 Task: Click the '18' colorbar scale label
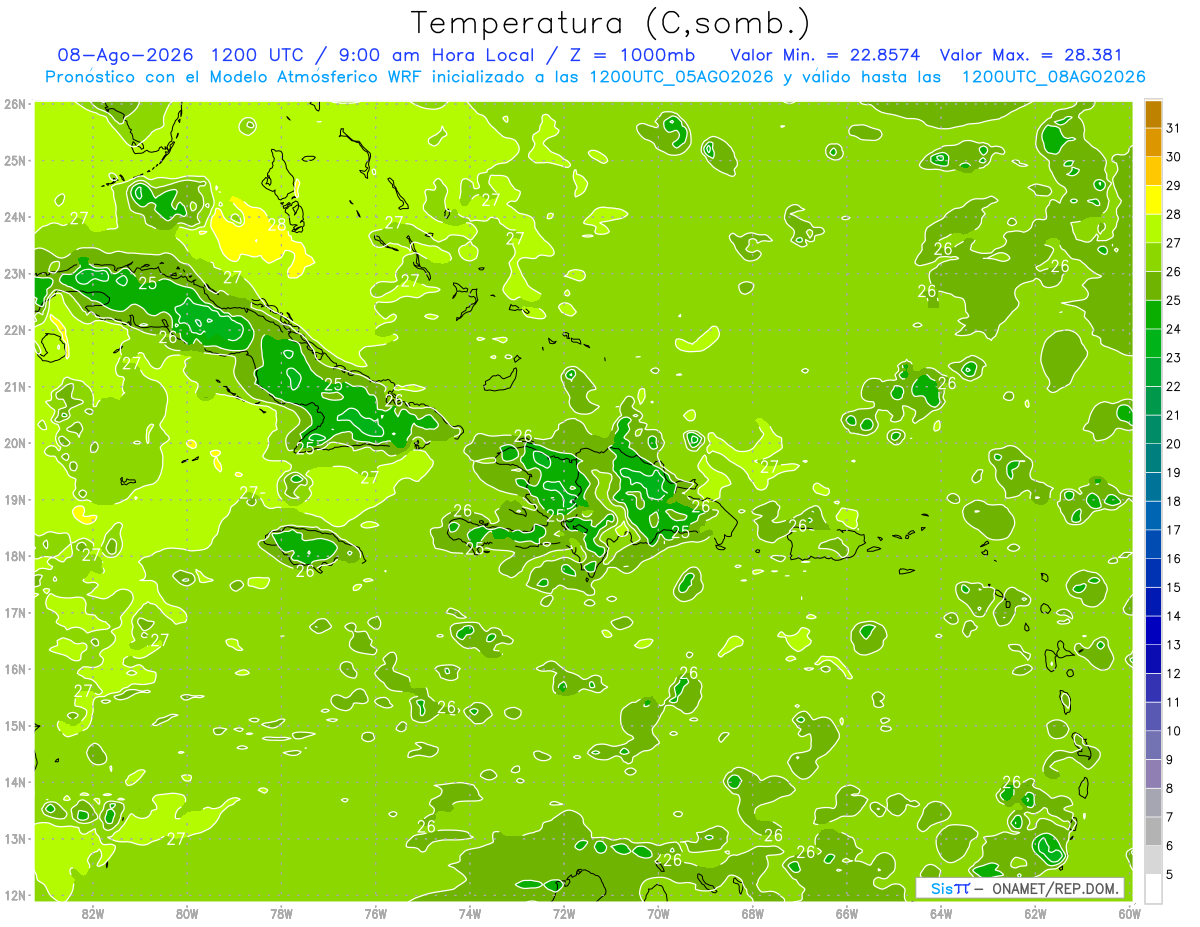(x=1174, y=501)
